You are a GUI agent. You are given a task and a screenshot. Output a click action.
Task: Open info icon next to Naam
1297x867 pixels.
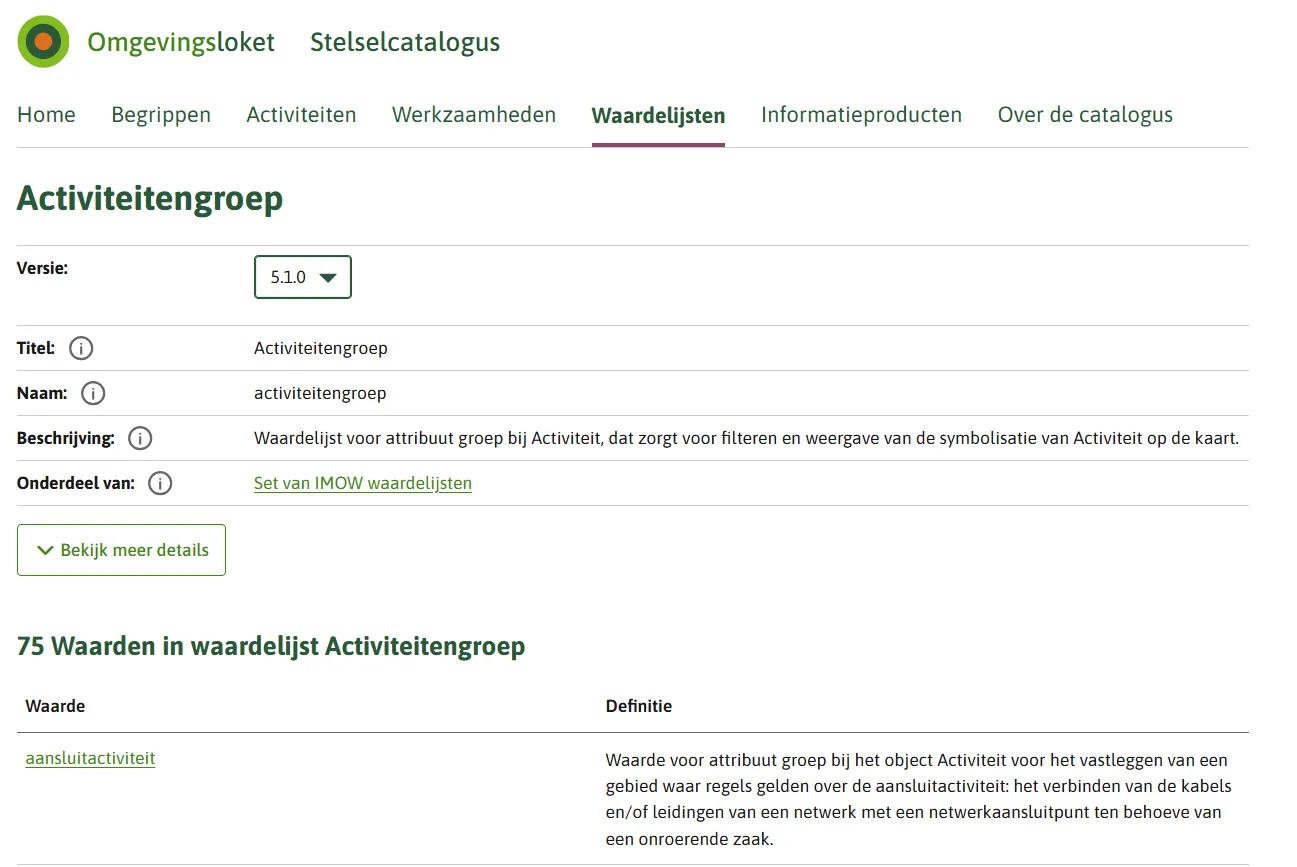click(x=93, y=393)
